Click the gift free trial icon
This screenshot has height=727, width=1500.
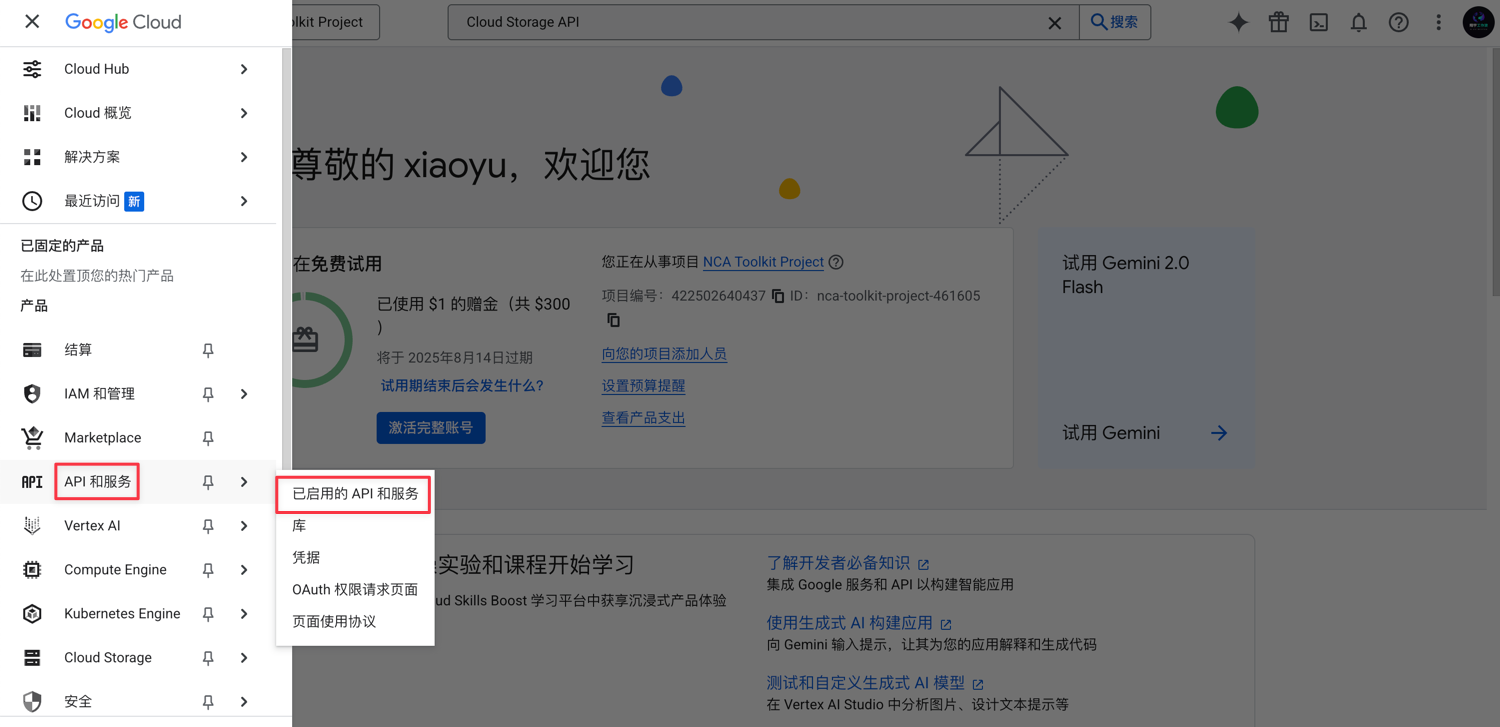tap(1278, 22)
